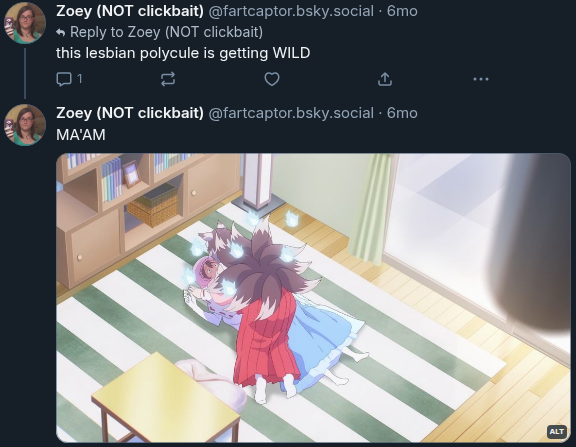
Task: Open Zoey's display name on first post
Action: tap(130, 11)
